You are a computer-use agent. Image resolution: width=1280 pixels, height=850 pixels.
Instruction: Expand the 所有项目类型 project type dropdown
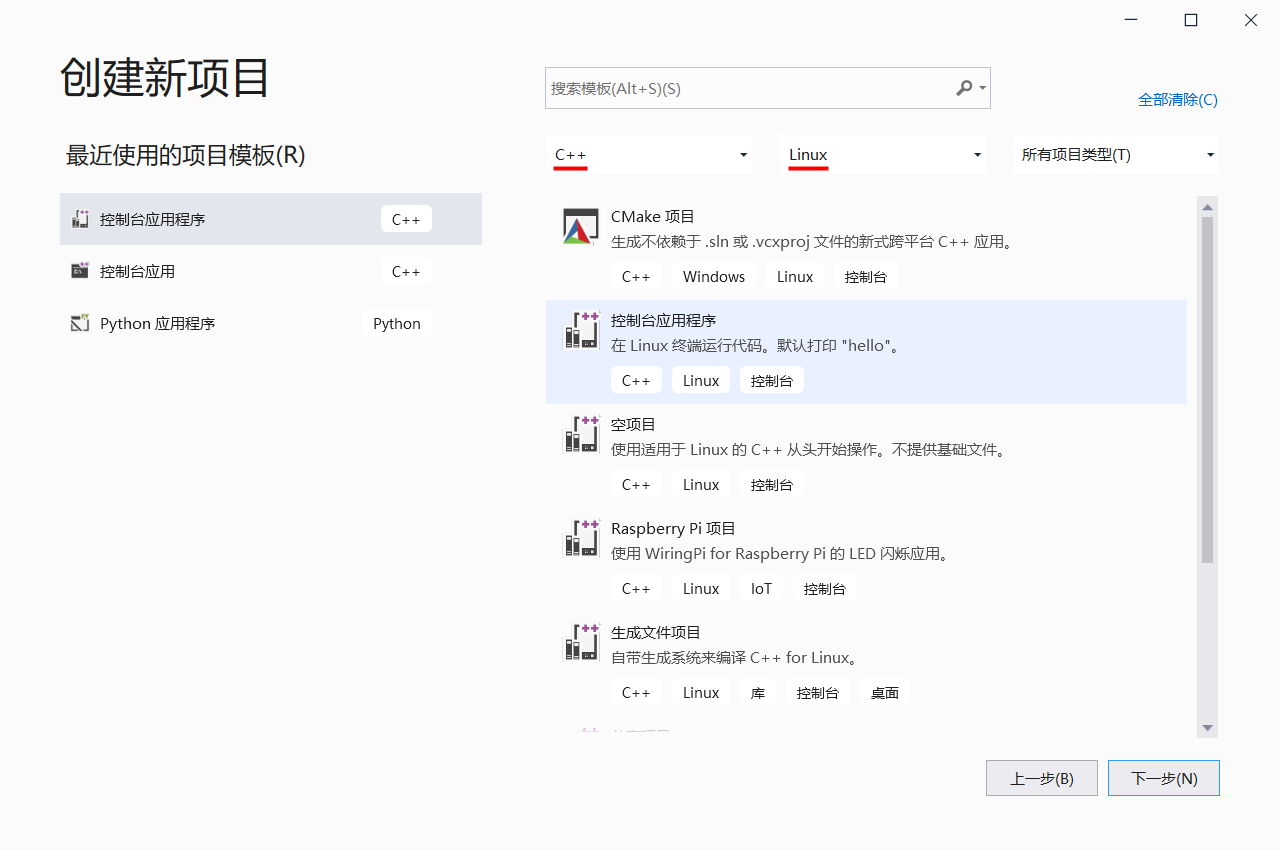pos(1114,154)
